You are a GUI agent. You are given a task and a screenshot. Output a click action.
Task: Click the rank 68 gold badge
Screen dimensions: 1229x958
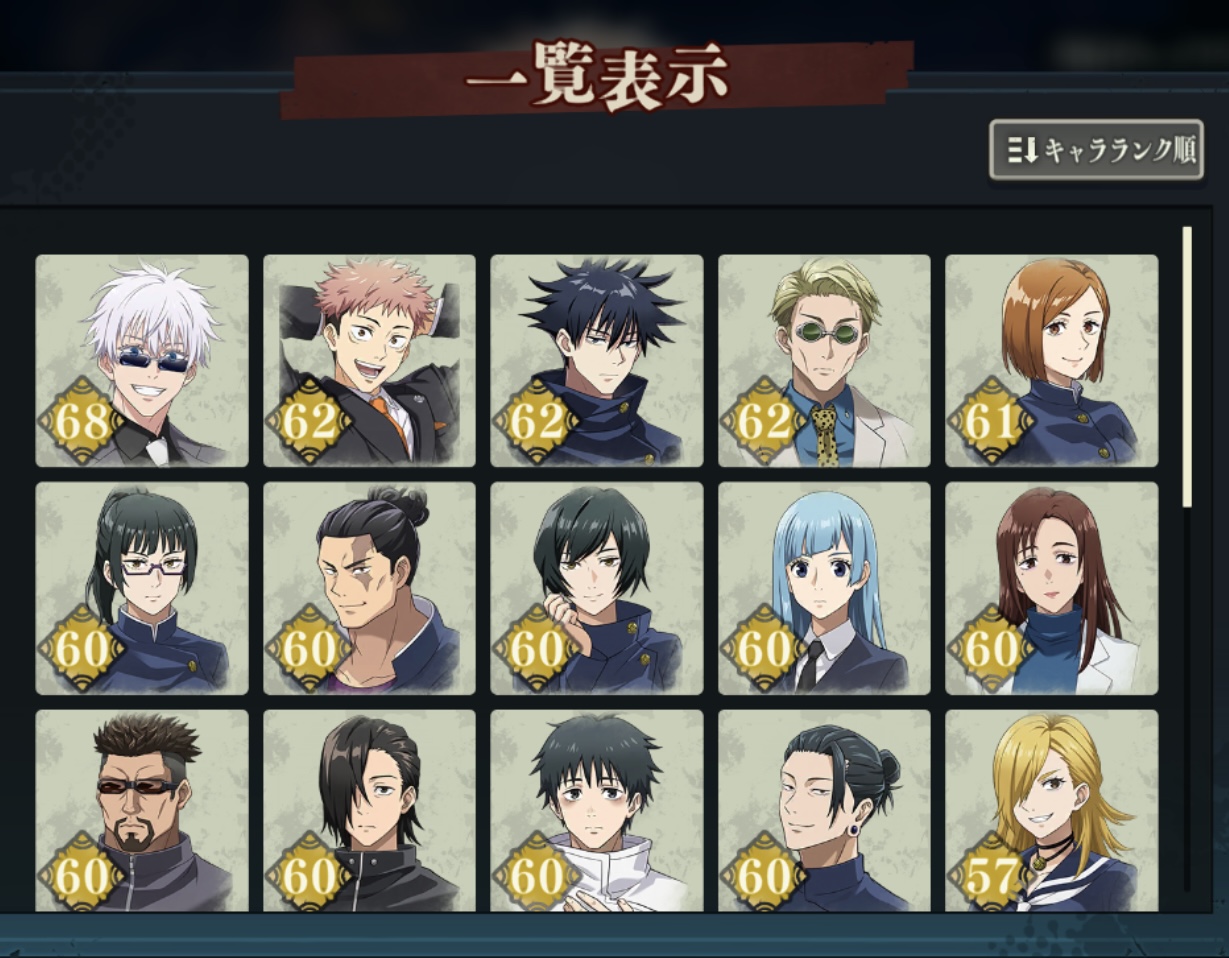pos(81,422)
